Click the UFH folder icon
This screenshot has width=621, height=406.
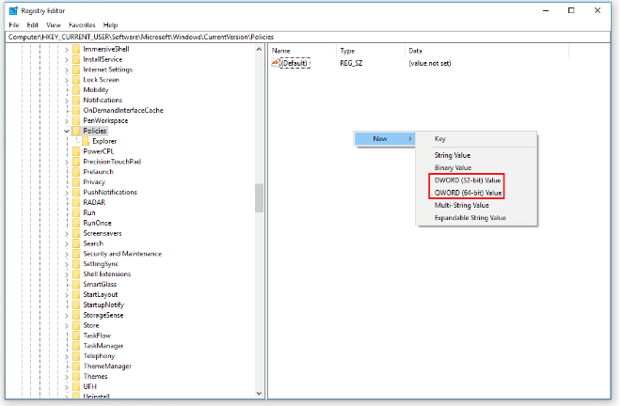pos(76,387)
